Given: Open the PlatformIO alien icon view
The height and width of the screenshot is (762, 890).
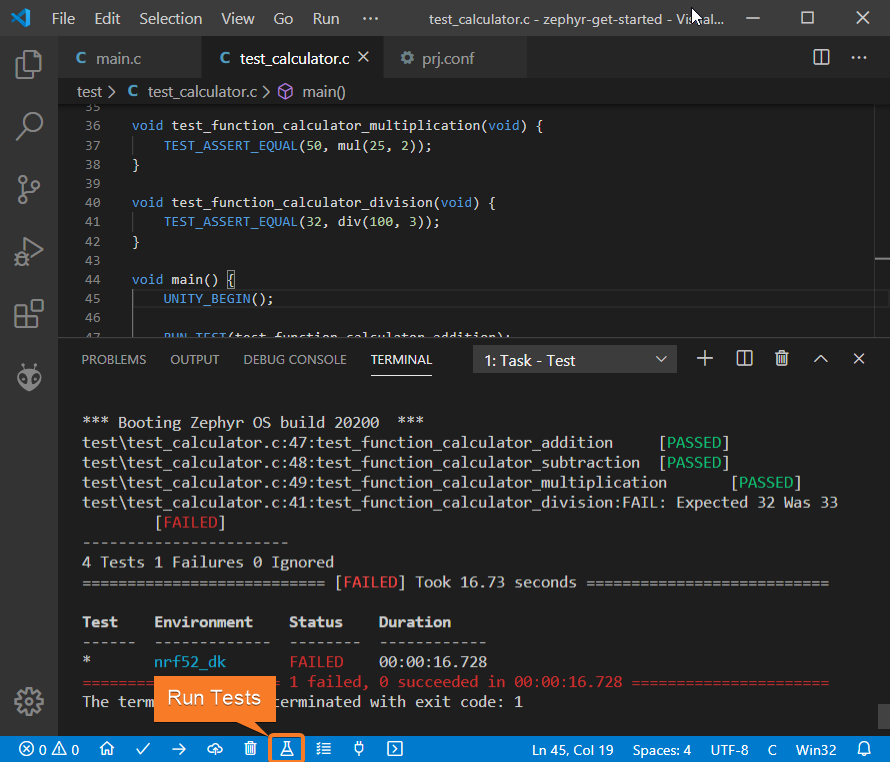Looking at the screenshot, I should (x=28, y=377).
